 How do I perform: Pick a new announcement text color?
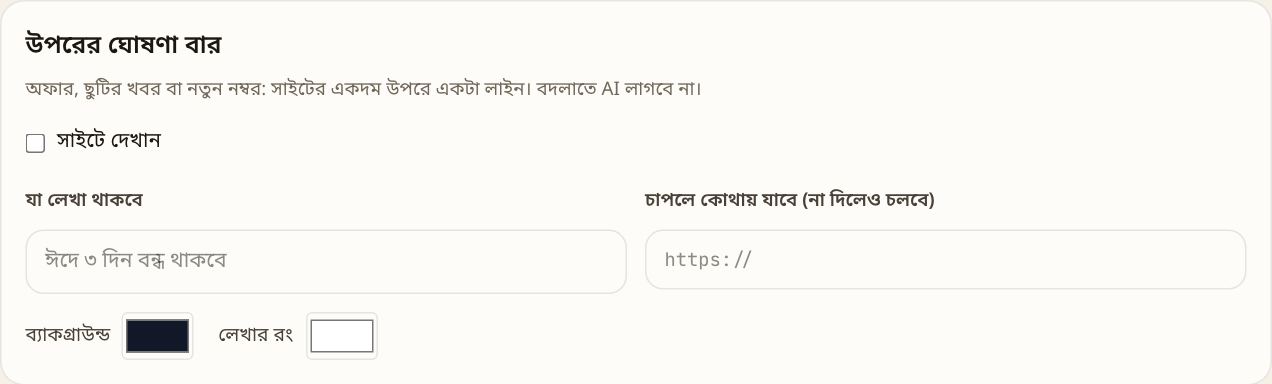click(342, 336)
